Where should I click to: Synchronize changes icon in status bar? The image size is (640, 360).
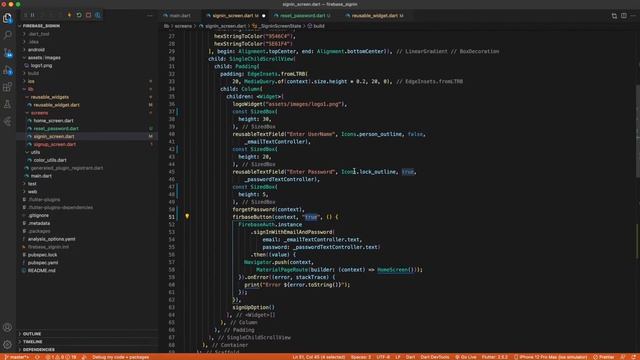[x=37, y=357]
